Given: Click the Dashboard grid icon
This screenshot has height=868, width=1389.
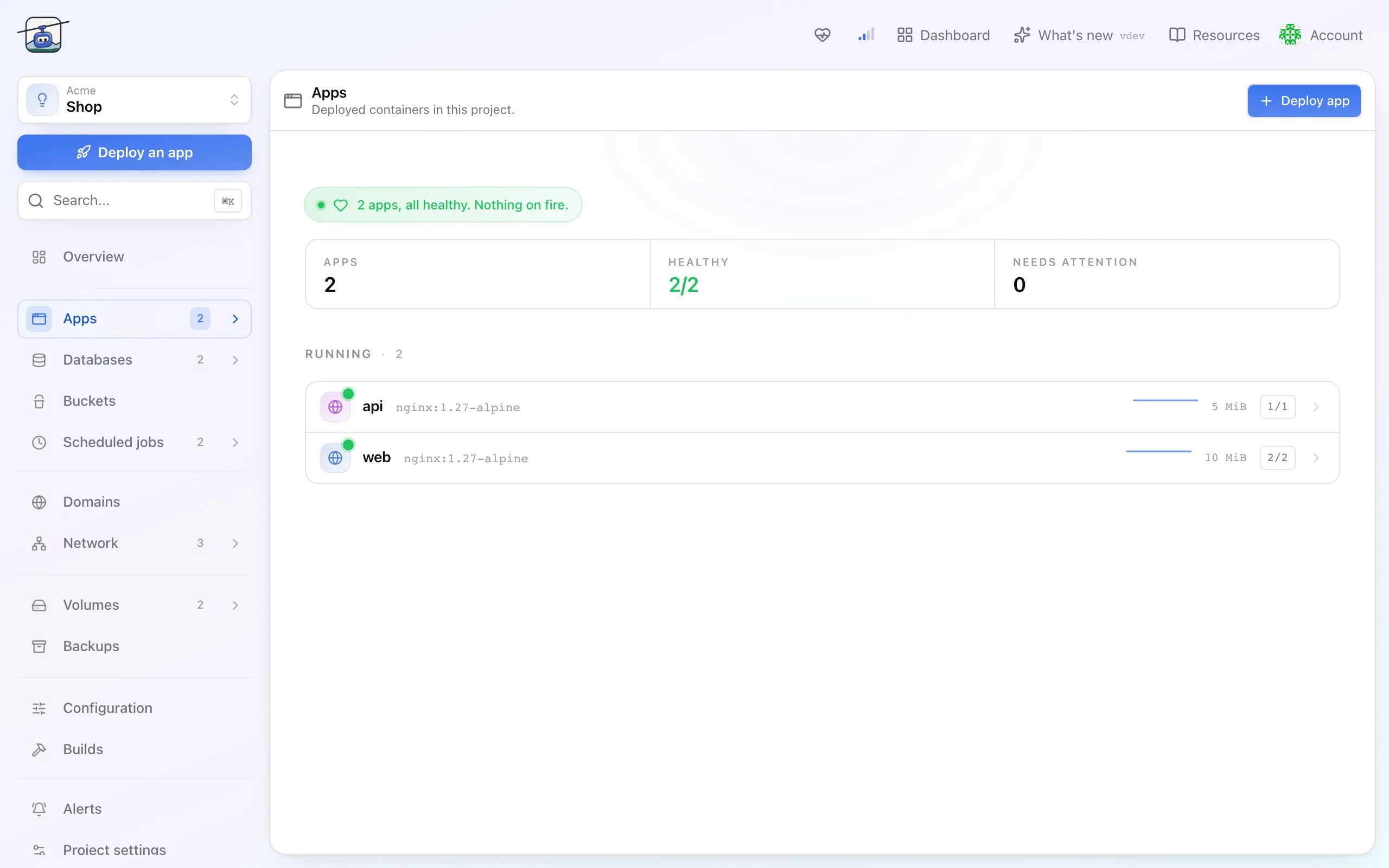Looking at the screenshot, I should point(904,35).
